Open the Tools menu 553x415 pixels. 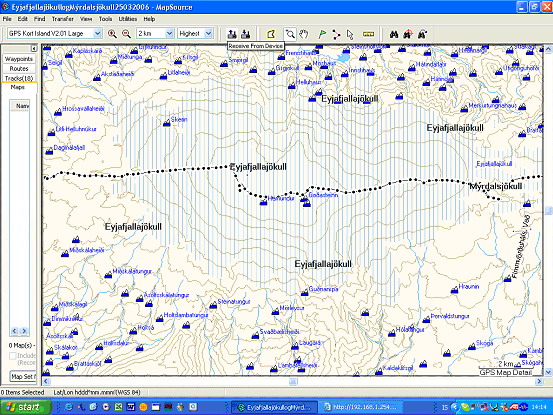click(105, 19)
